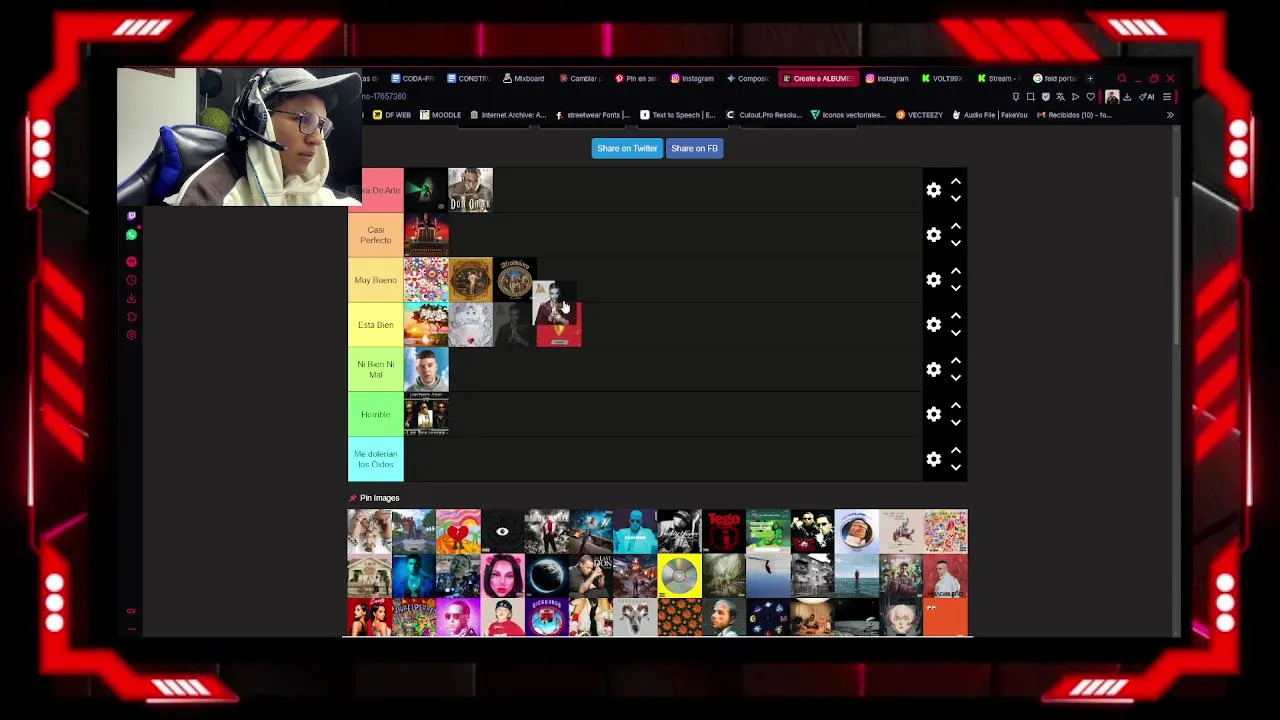Open the Text to Speech bookmark

point(678,115)
